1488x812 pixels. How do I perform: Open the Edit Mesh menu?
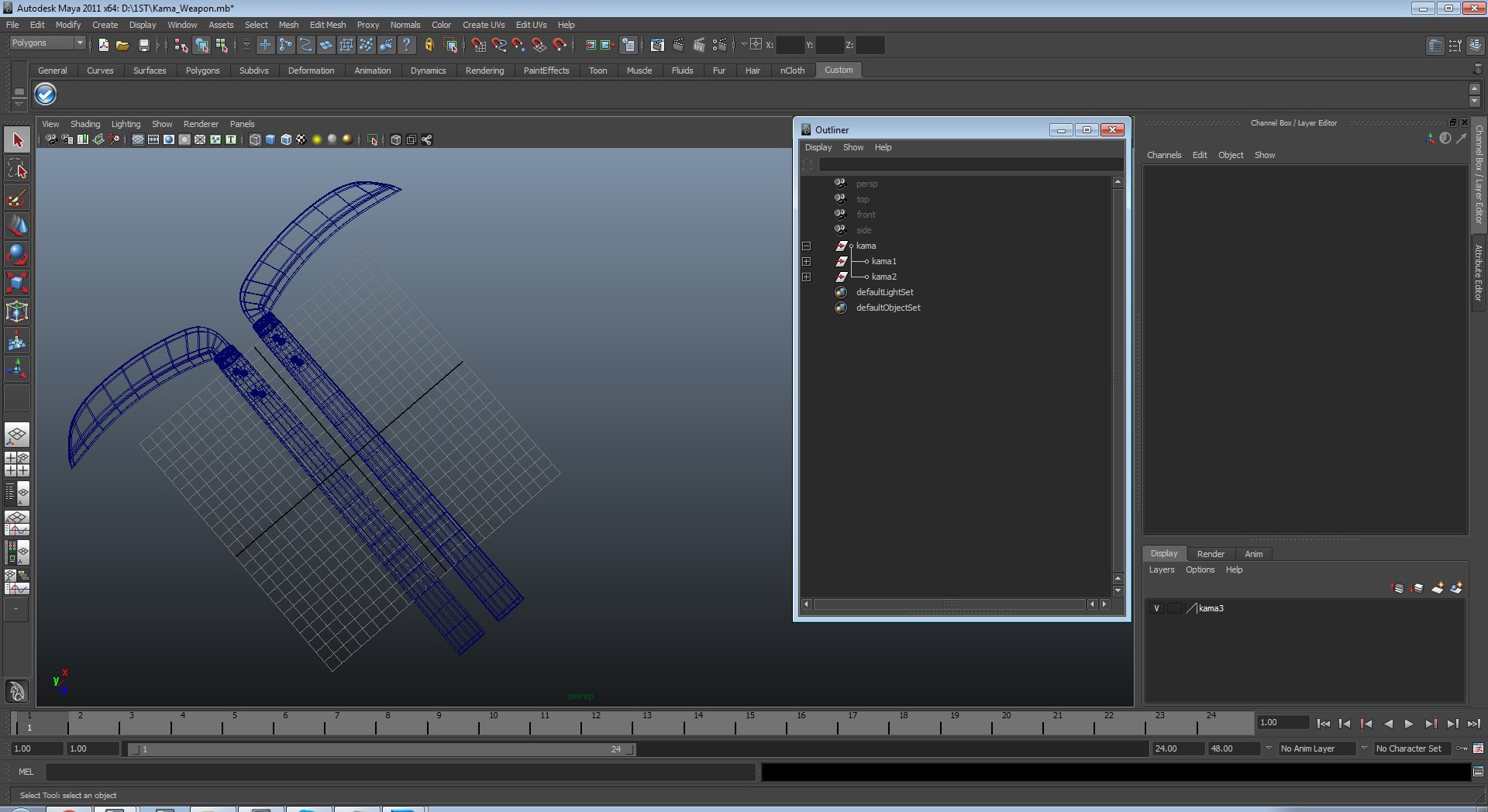click(327, 25)
